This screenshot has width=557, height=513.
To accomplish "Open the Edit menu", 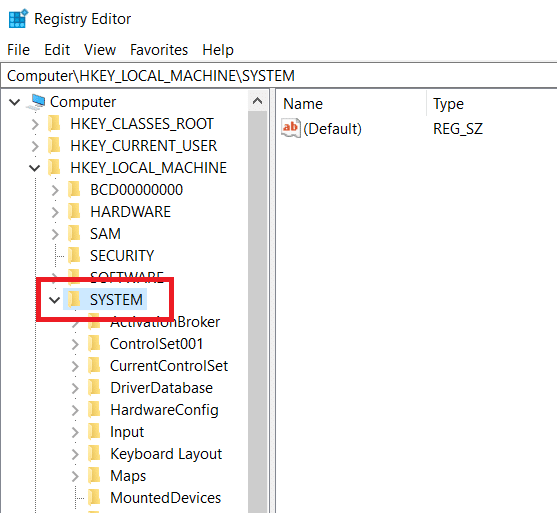I will [57, 50].
